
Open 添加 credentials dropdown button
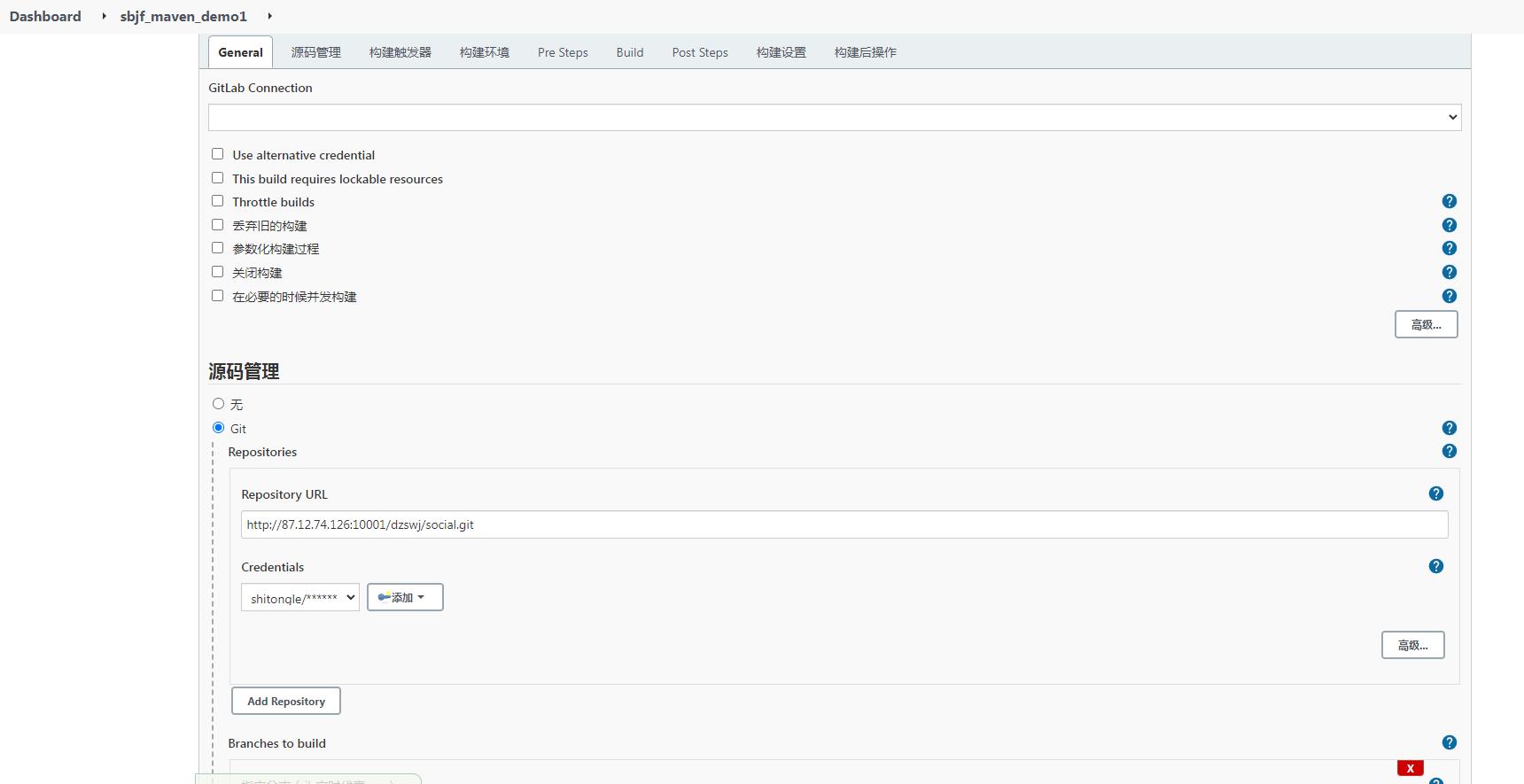point(405,597)
